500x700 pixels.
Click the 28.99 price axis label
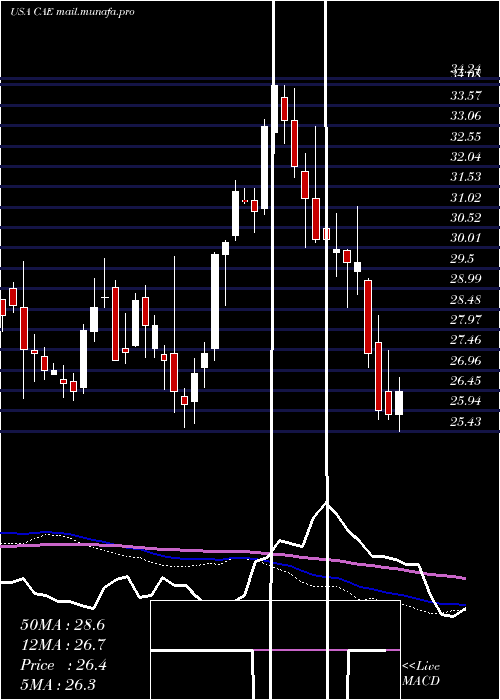click(466, 279)
